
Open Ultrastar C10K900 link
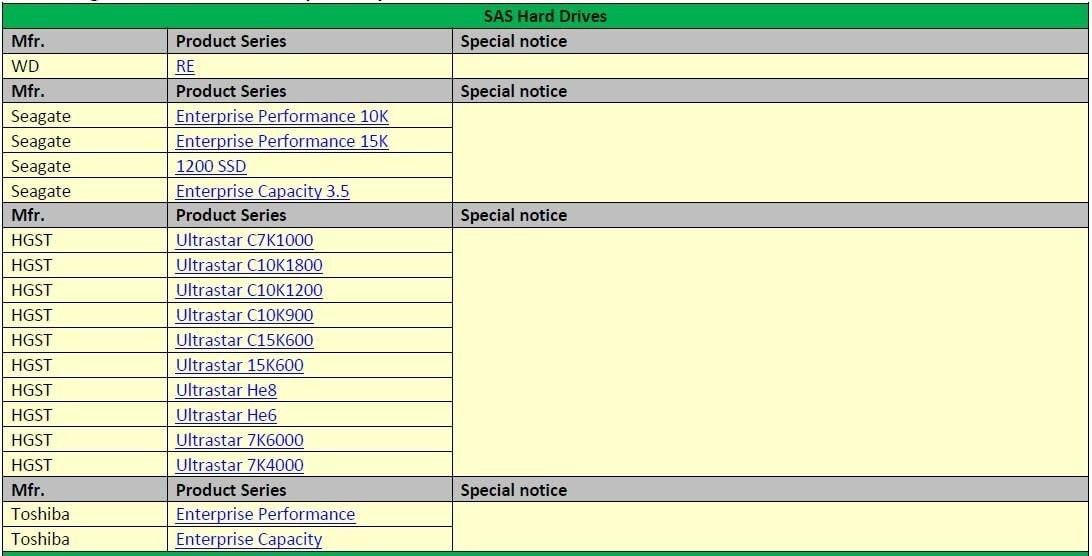tap(244, 316)
